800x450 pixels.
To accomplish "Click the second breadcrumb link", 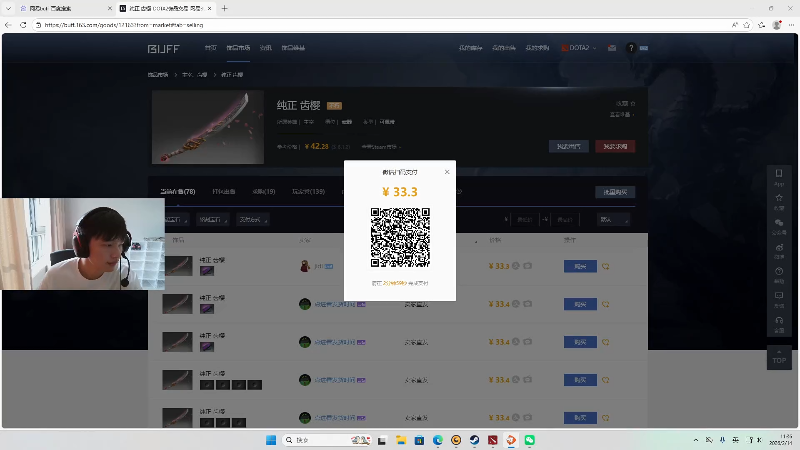I will [x=194, y=74].
